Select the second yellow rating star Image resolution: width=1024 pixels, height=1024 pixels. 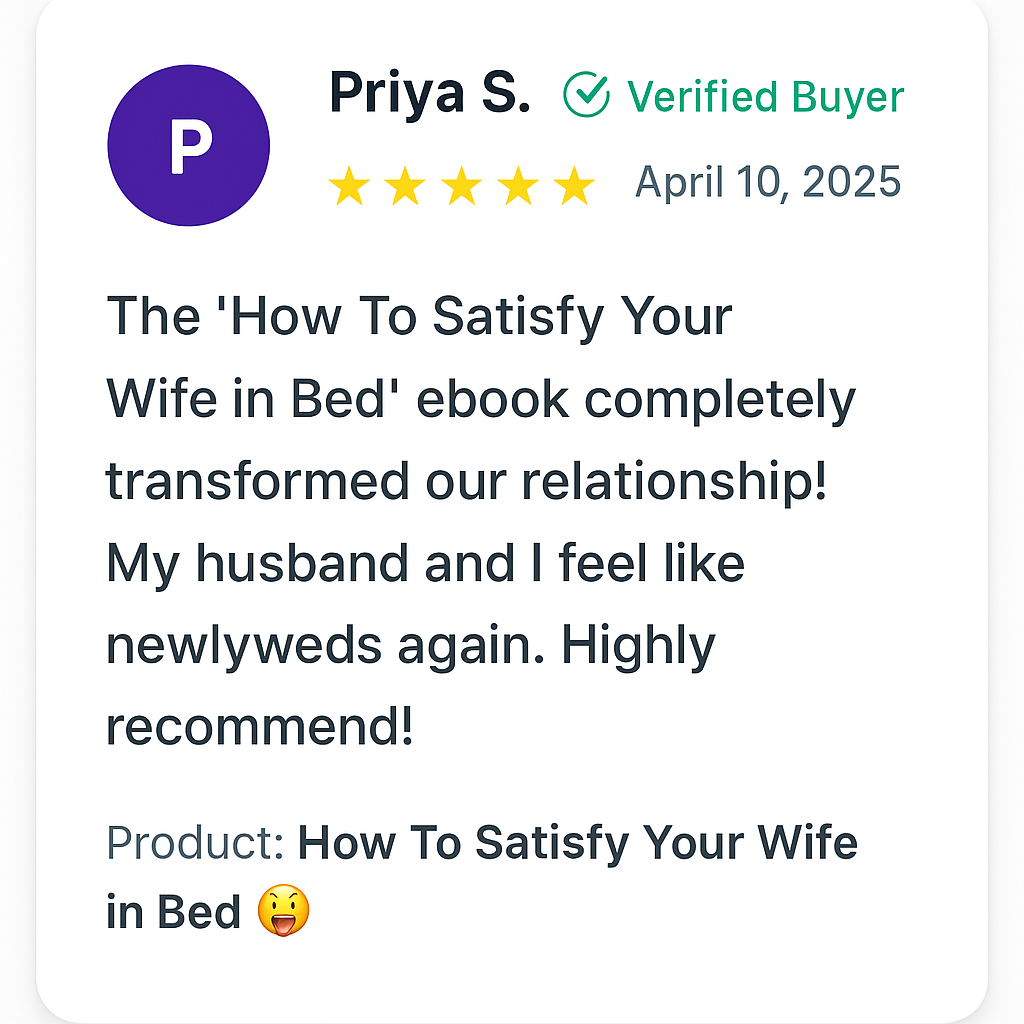coord(405,185)
